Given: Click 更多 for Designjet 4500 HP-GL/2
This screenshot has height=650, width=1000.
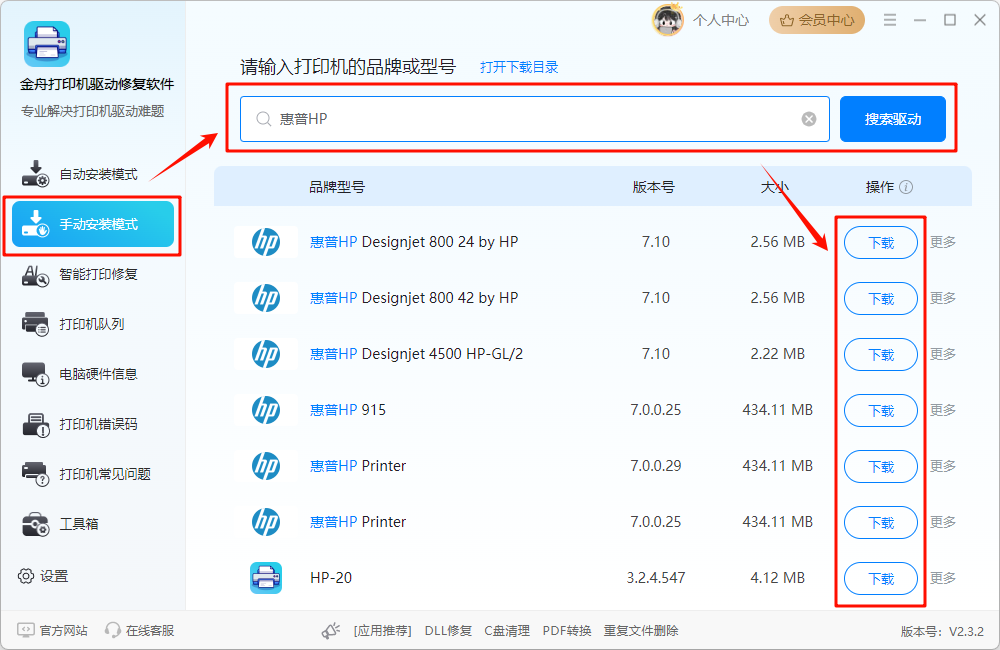Looking at the screenshot, I should [x=943, y=354].
